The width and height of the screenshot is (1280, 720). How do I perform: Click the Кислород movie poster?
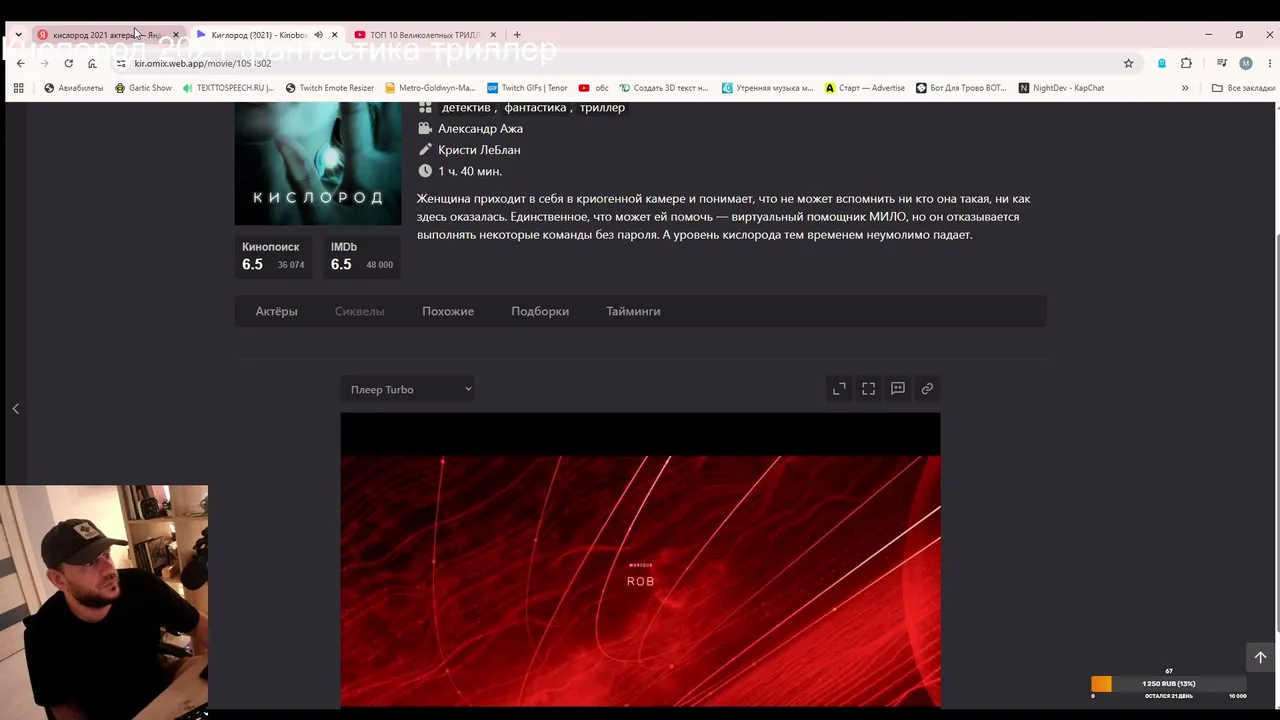[318, 163]
